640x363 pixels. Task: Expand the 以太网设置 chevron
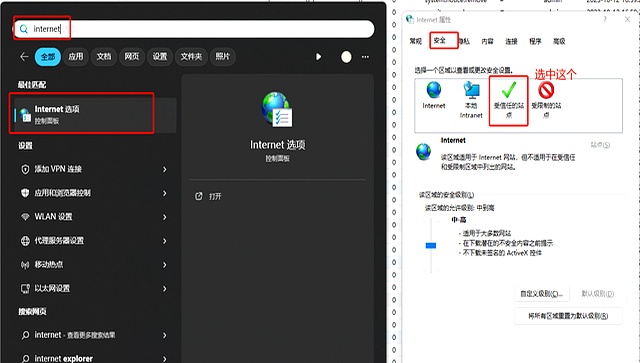coord(164,289)
